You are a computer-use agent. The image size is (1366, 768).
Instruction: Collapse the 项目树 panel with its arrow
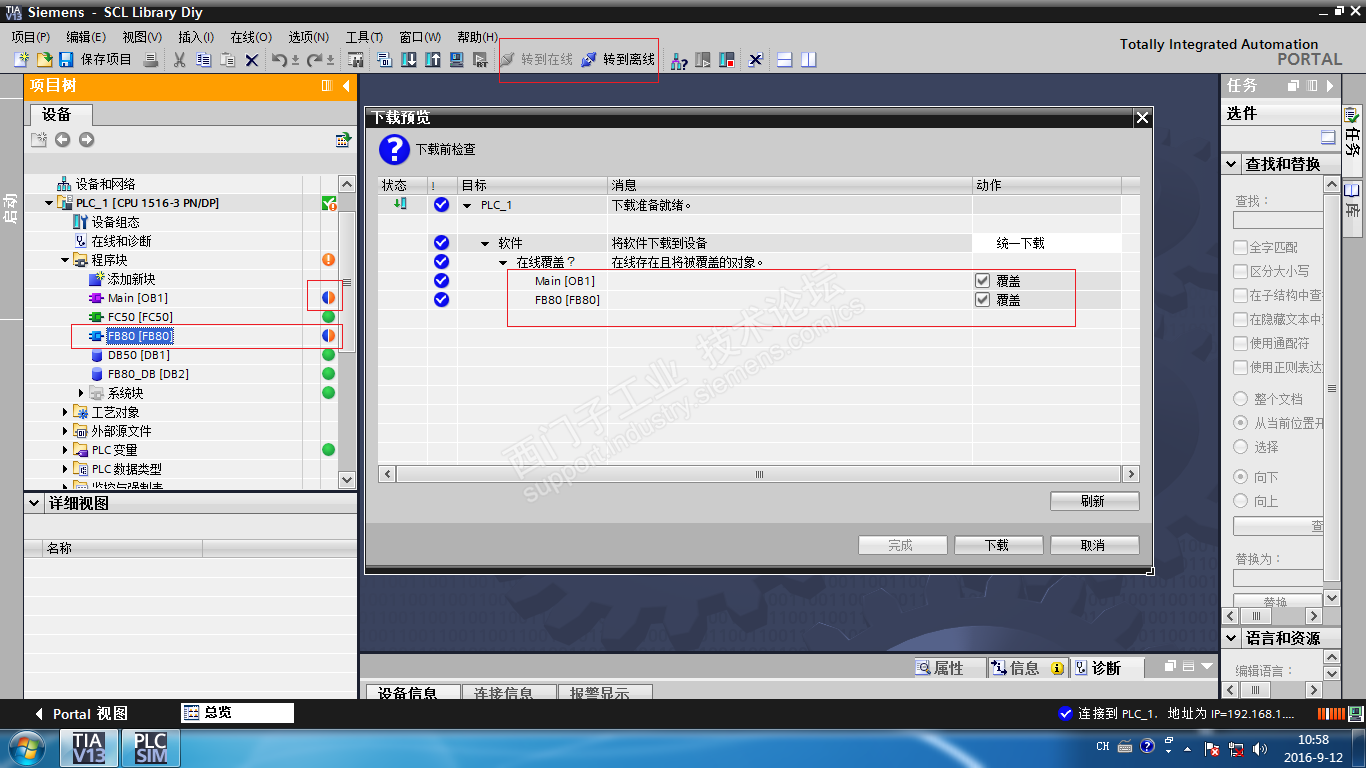pyautogui.click(x=346, y=86)
